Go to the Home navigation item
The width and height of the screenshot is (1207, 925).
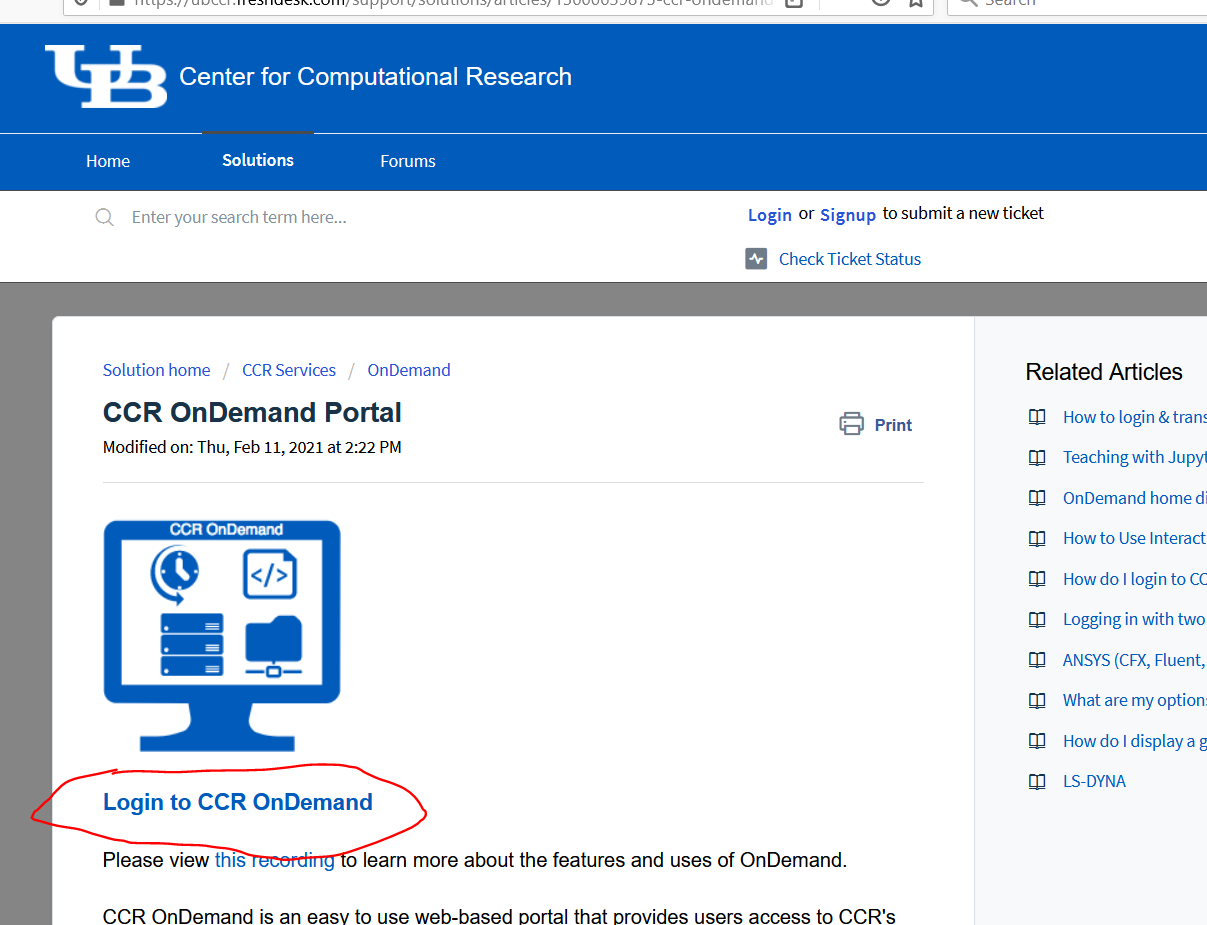(108, 161)
